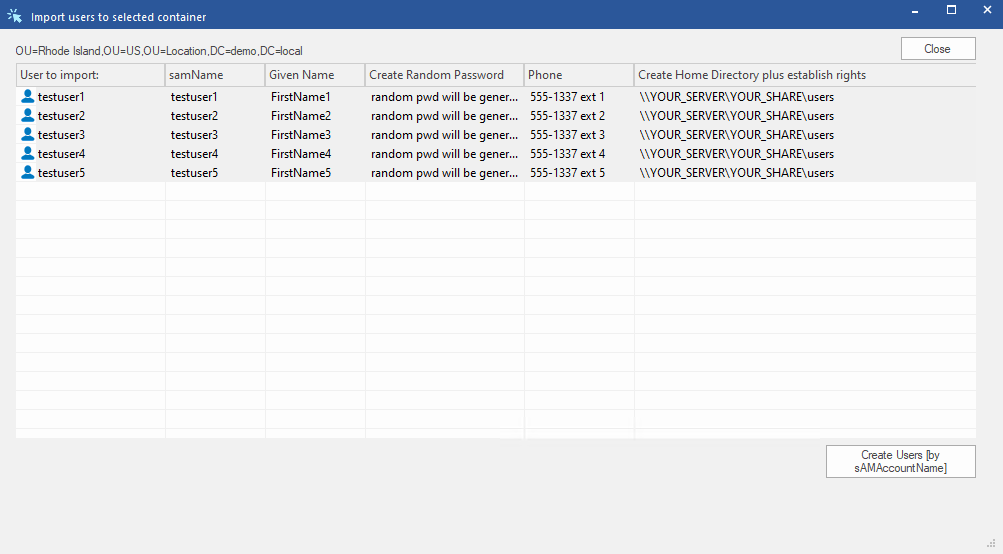Click Create Users by sAMAccountName button
1003x554 pixels.
coord(900,461)
